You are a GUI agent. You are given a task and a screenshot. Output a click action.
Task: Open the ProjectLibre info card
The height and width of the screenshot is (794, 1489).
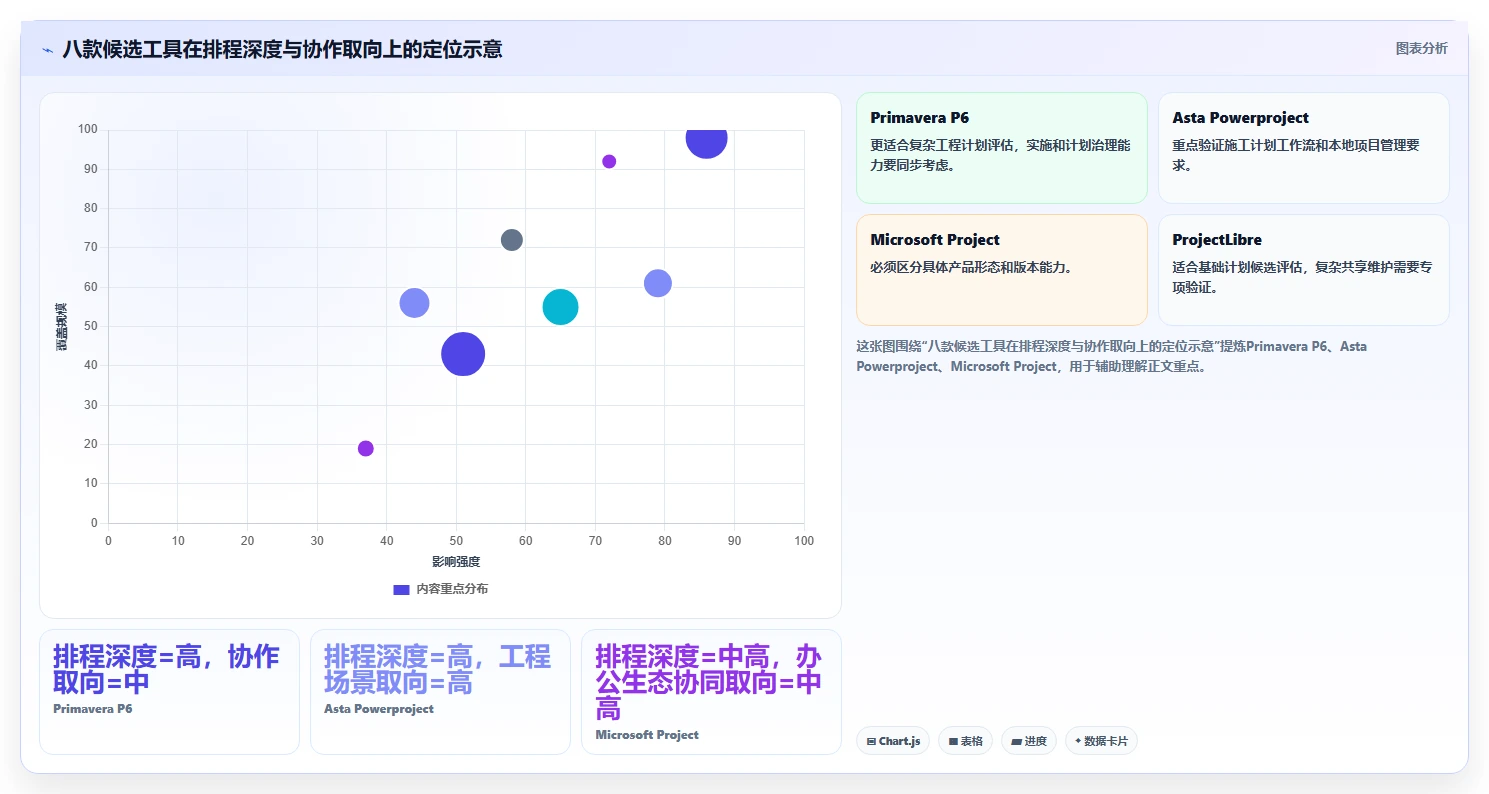[1303, 270]
